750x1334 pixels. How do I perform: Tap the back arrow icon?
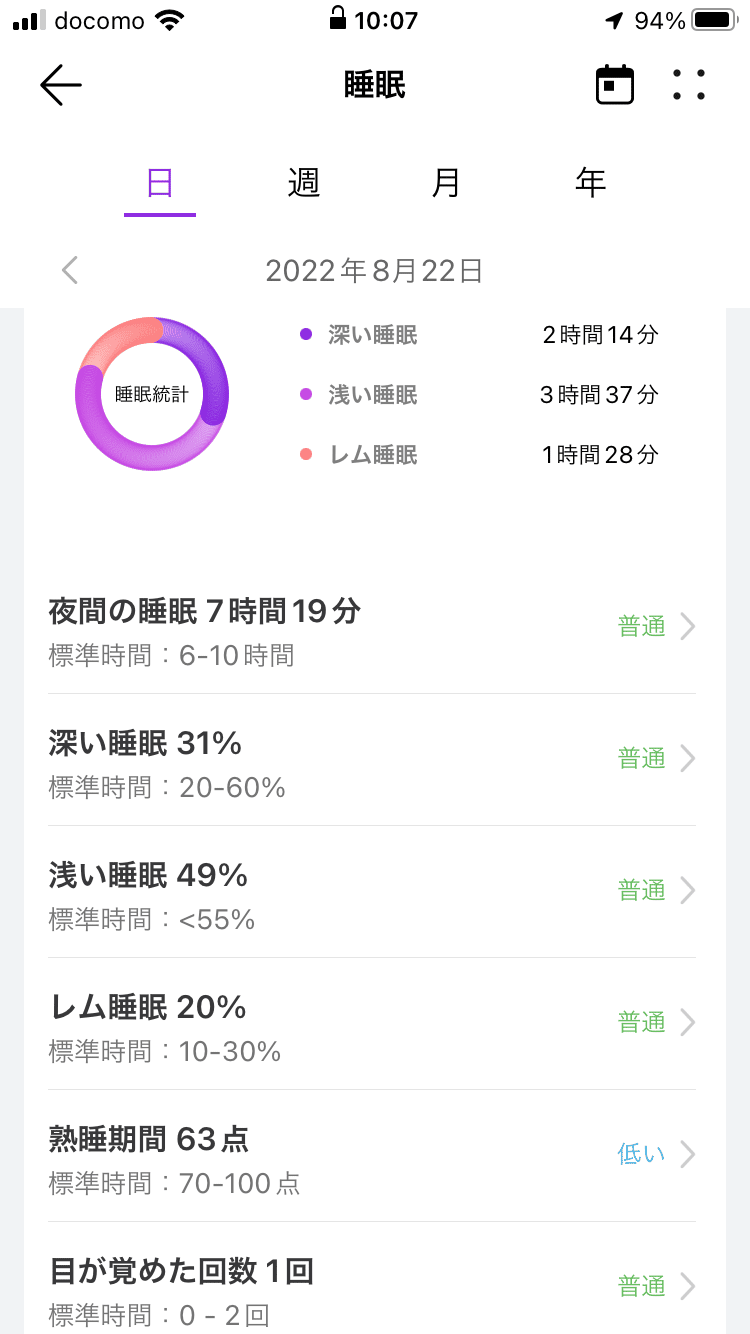60,86
